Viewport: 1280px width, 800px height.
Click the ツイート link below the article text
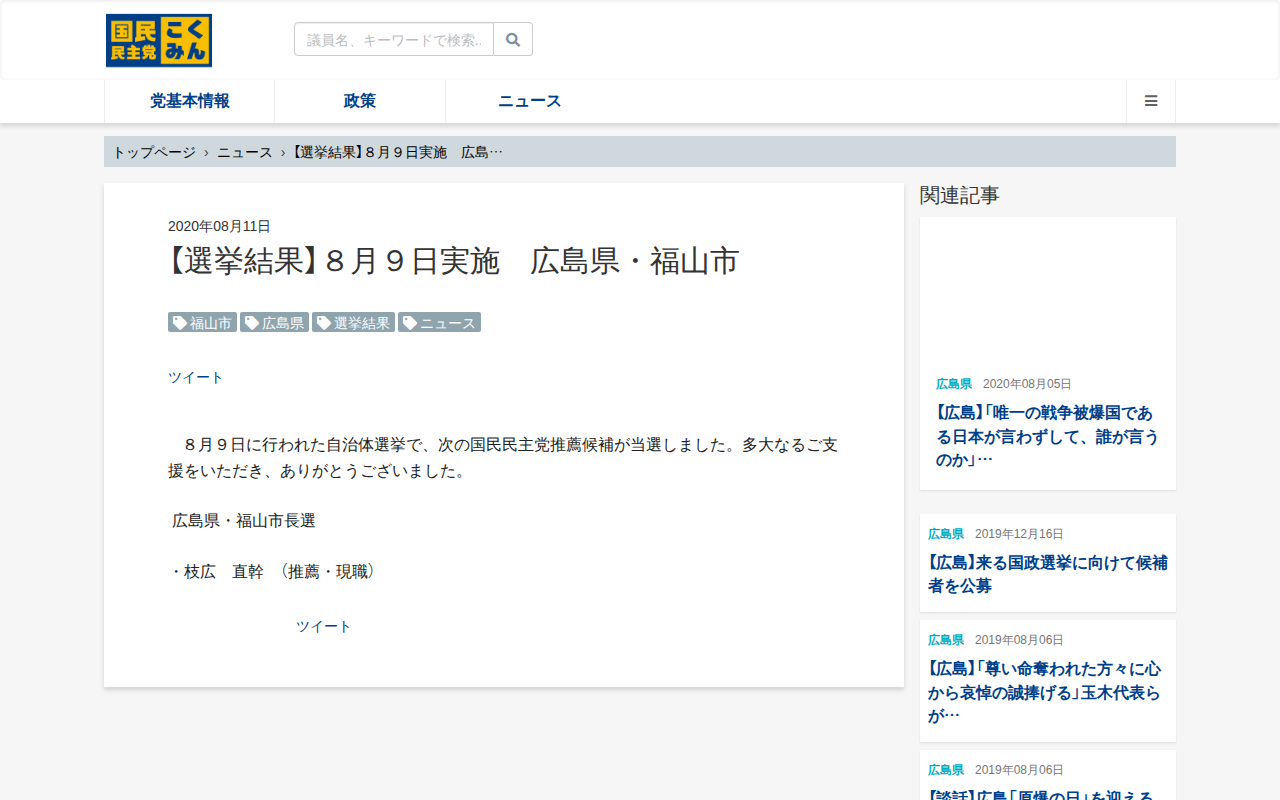(x=324, y=626)
